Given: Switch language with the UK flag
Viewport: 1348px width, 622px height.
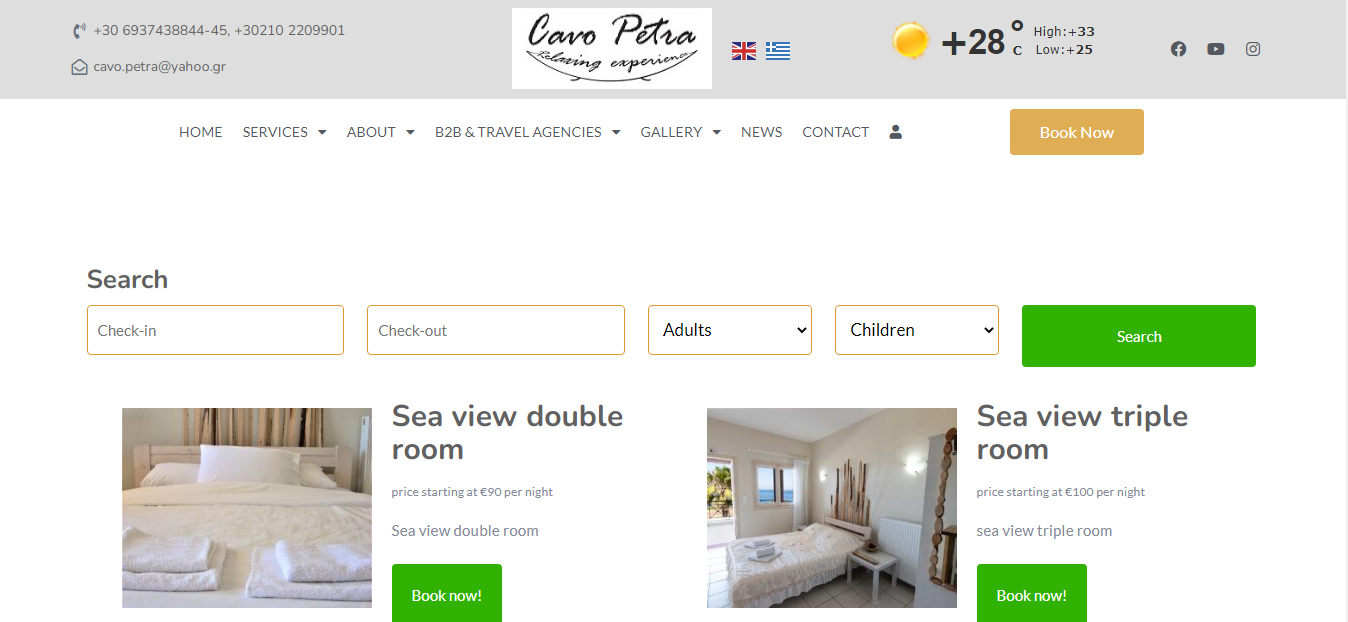Looking at the screenshot, I should 744,51.
